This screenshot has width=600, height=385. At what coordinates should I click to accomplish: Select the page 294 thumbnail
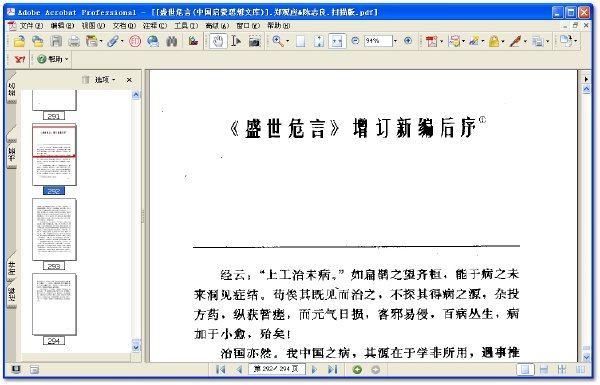(x=54, y=304)
